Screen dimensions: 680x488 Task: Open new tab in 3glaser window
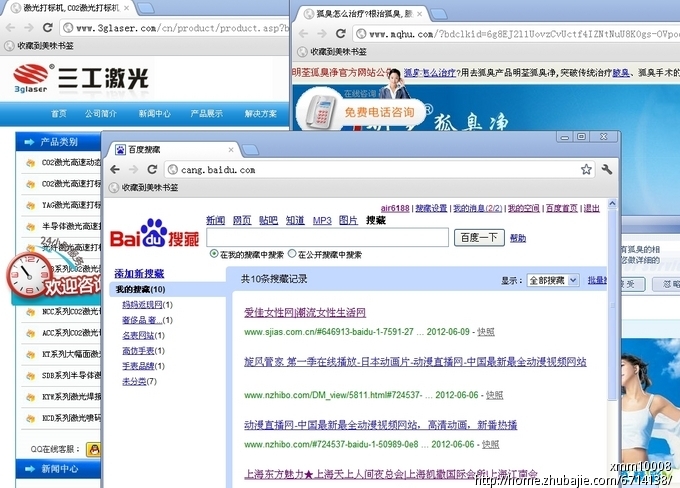coord(146,8)
